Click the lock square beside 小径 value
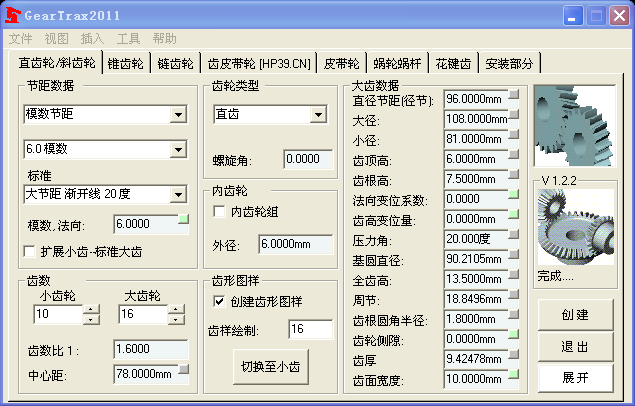This screenshot has width=635, height=406. point(514,134)
